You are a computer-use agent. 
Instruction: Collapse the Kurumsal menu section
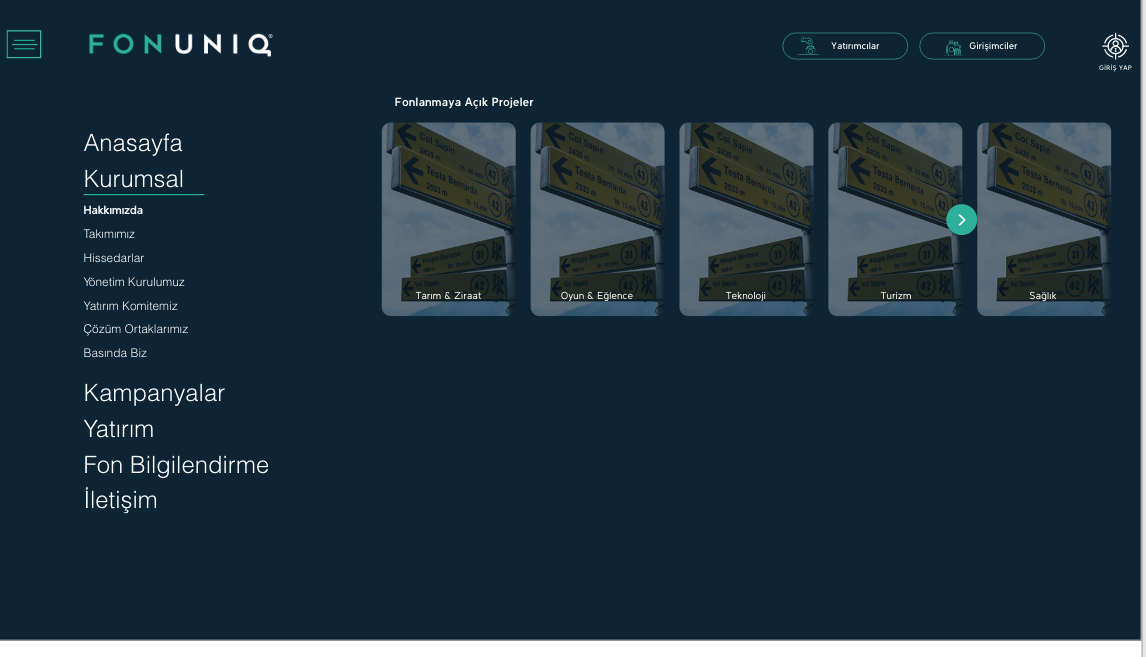tap(134, 179)
